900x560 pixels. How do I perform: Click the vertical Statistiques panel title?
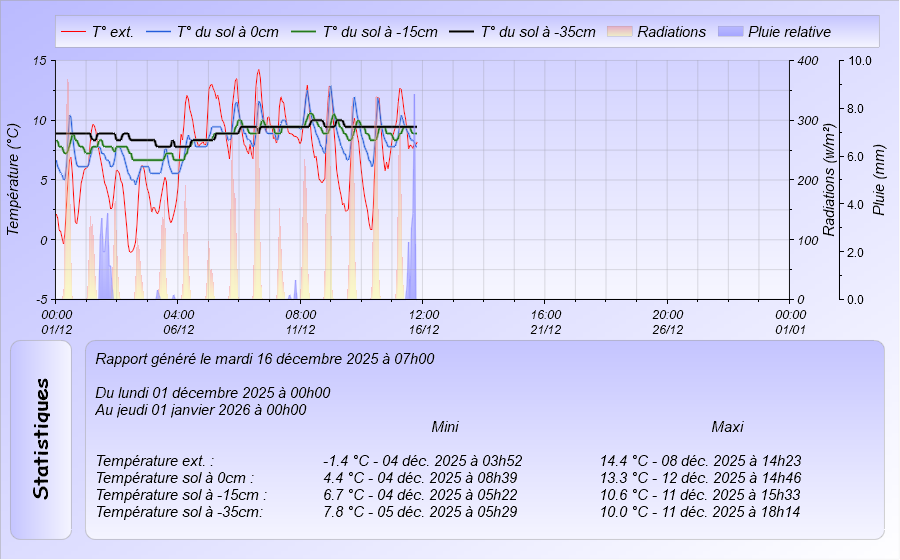click(41, 440)
